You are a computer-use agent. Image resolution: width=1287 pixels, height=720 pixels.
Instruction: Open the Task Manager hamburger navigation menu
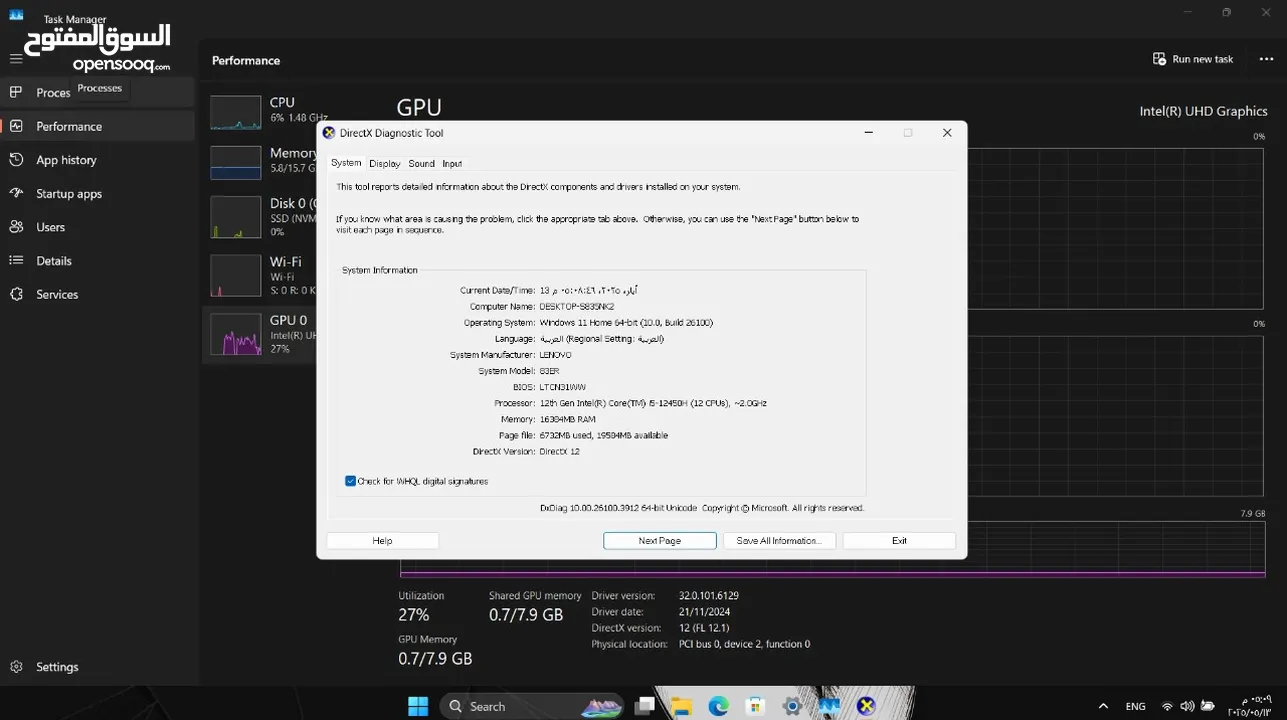(x=15, y=59)
